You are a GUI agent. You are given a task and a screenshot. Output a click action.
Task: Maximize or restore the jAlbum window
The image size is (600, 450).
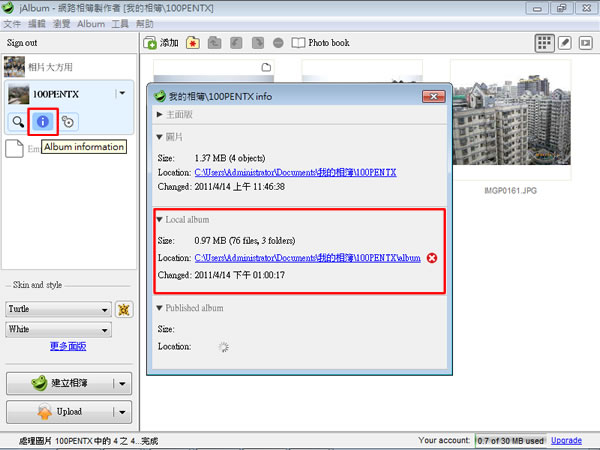tap(561, 8)
